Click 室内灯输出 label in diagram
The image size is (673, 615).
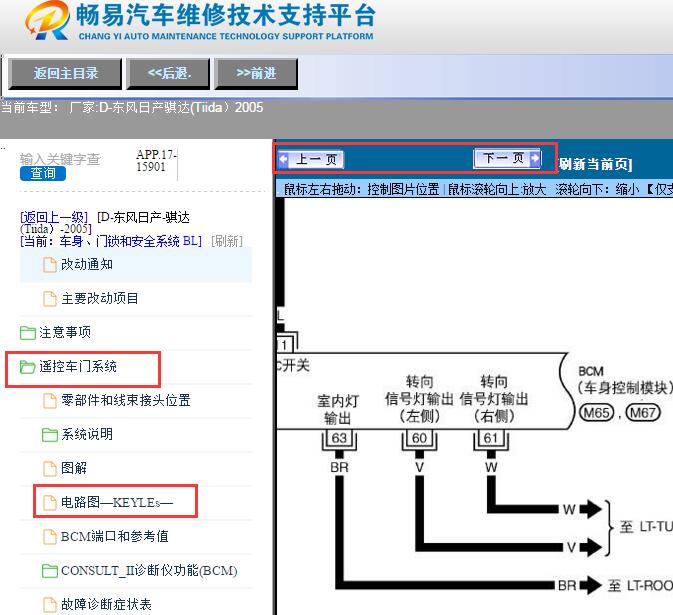(x=338, y=409)
